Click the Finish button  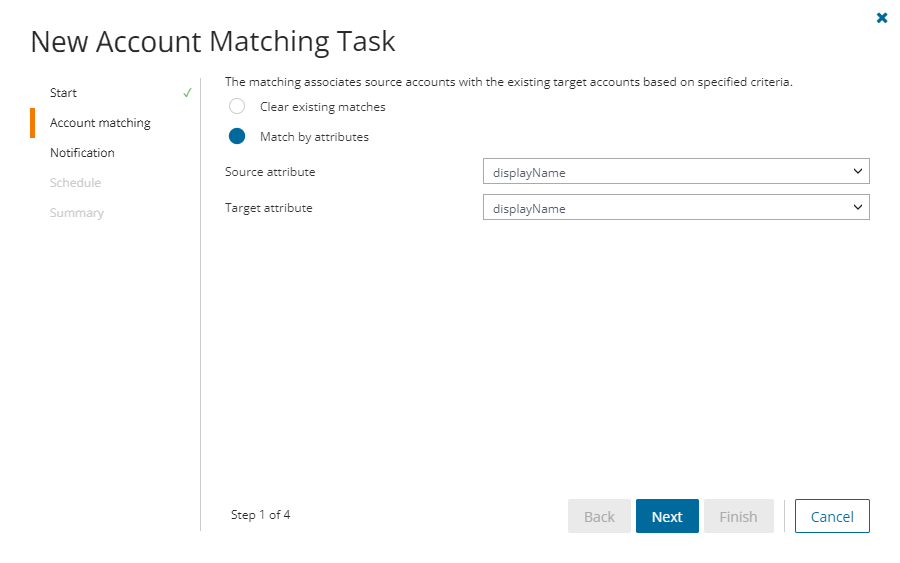pyautogui.click(x=738, y=516)
